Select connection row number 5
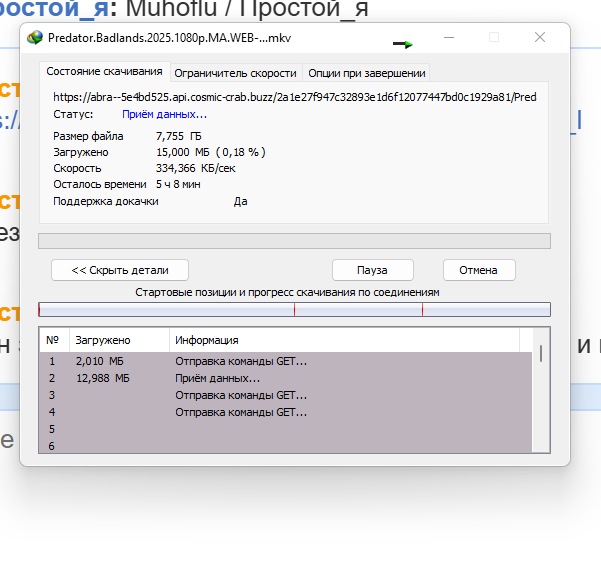 (286, 429)
